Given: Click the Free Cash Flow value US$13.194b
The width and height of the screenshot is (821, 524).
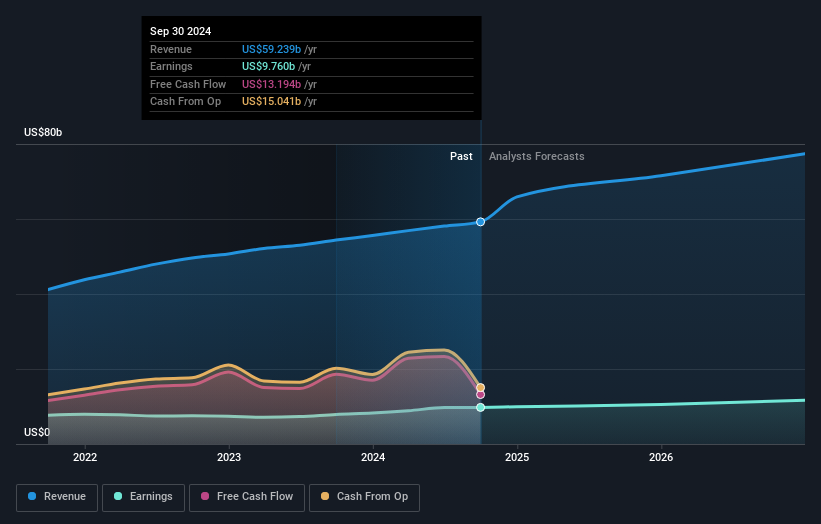Looking at the screenshot, I should click(x=271, y=84).
